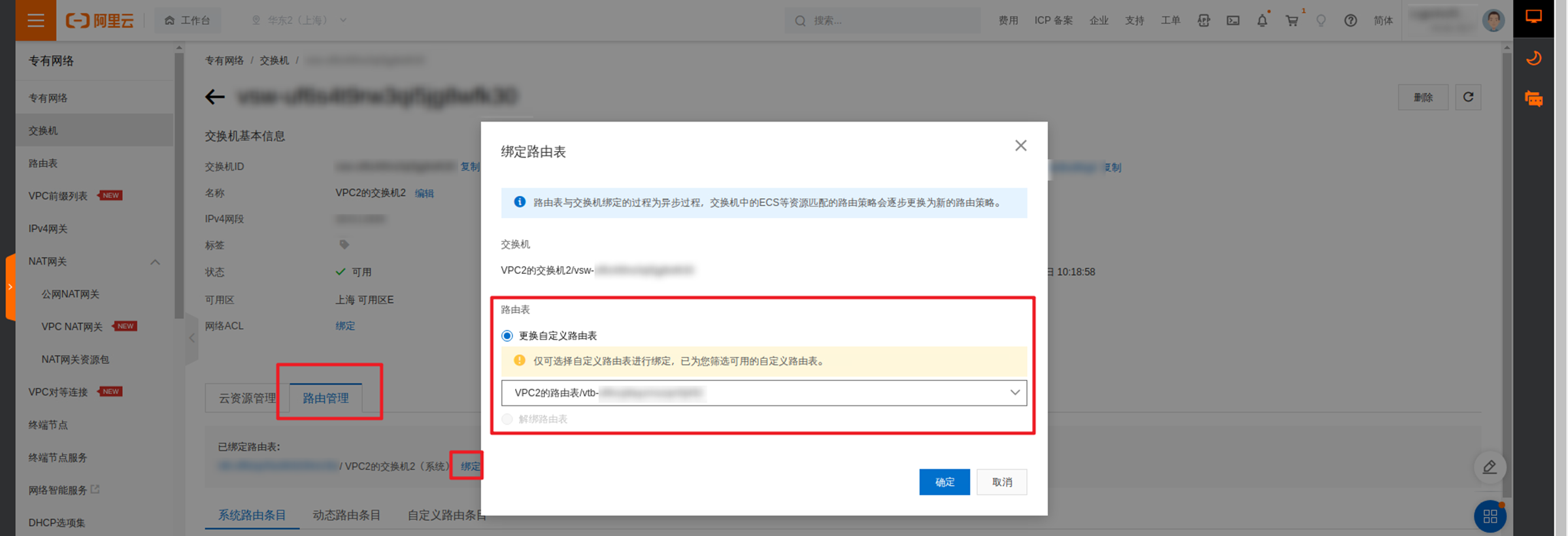1568x536 pixels.
Task: Open the VPC2的路由表 route table dropdown
Action: point(763,393)
